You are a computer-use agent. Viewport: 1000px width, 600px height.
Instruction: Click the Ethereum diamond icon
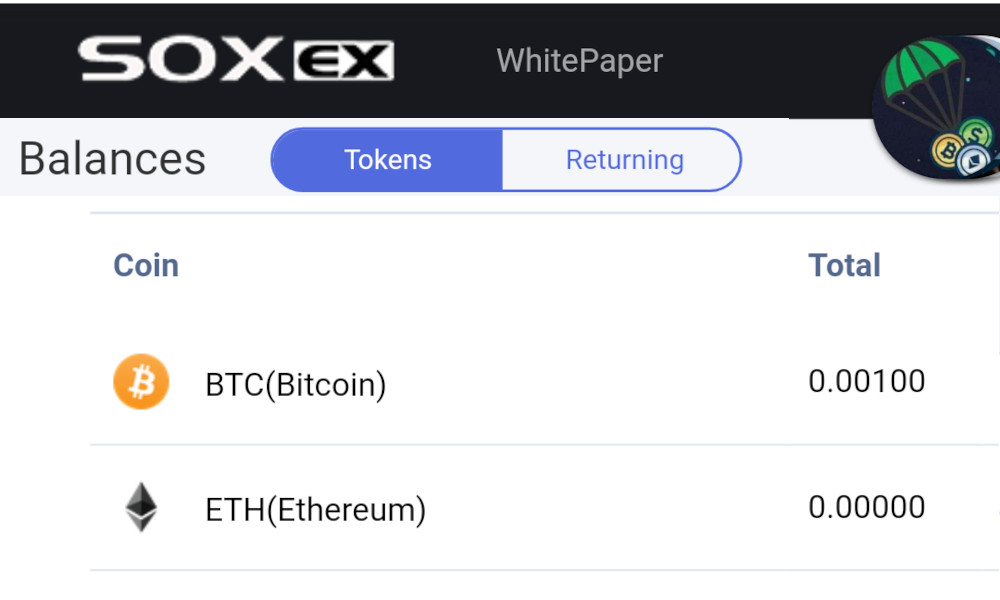coord(141,508)
